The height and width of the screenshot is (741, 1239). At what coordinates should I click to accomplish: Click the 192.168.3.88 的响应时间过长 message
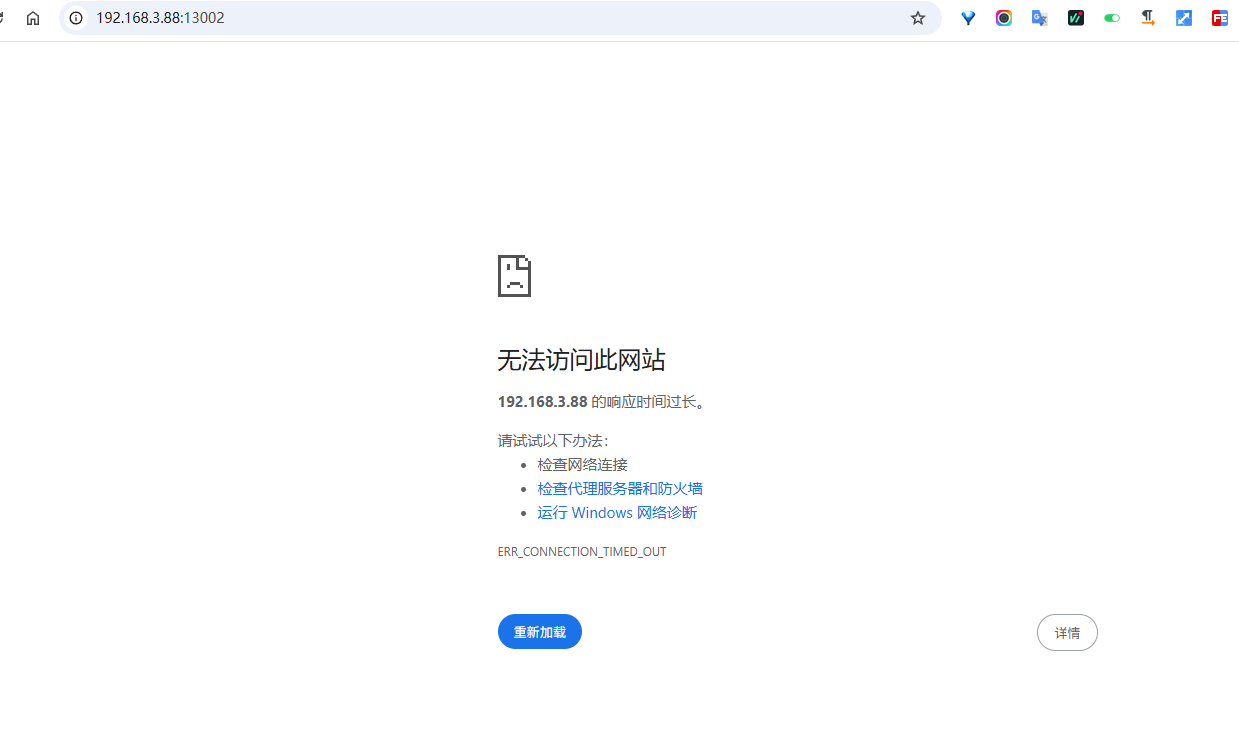(x=602, y=402)
